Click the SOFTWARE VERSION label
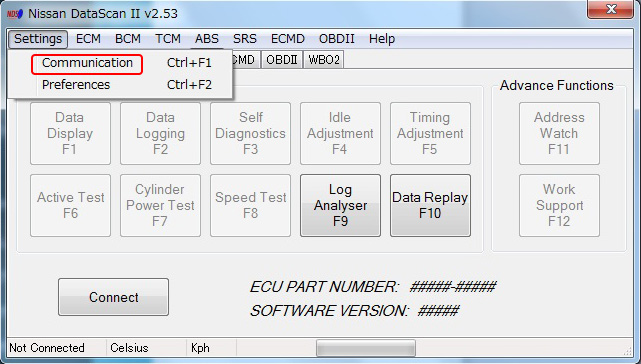This screenshot has width=641, height=364. 329,311
